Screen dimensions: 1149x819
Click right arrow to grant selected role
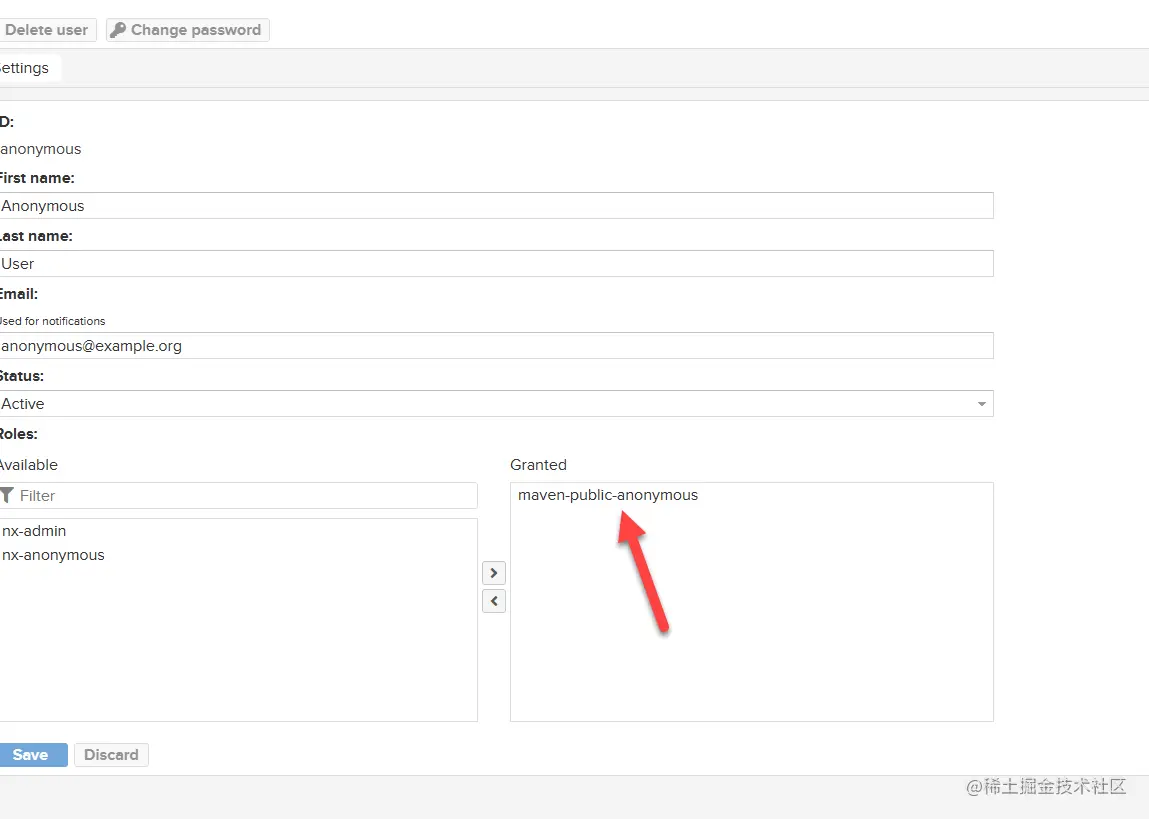[494, 573]
